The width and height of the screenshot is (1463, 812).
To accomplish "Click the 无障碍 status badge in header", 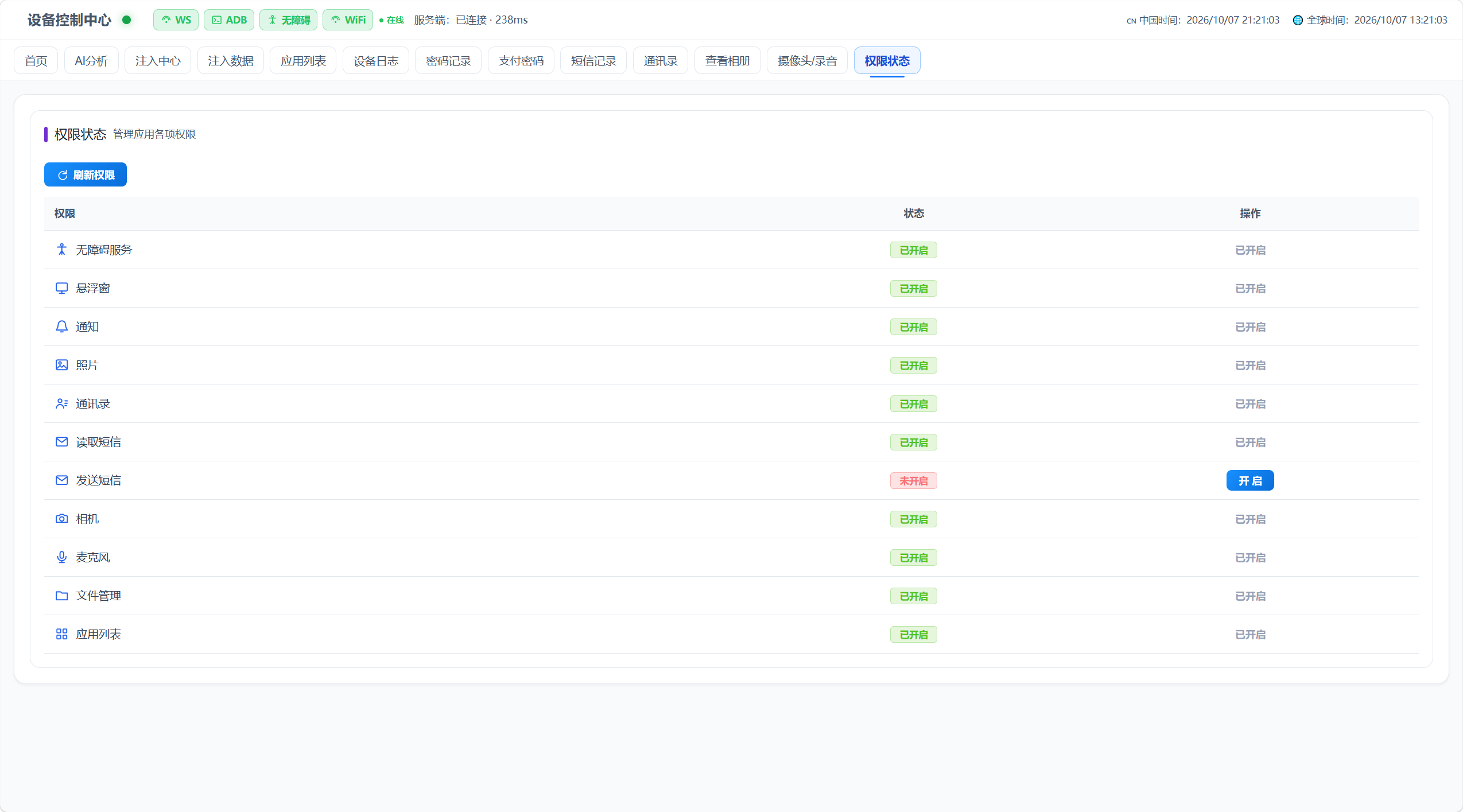I will [x=289, y=20].
